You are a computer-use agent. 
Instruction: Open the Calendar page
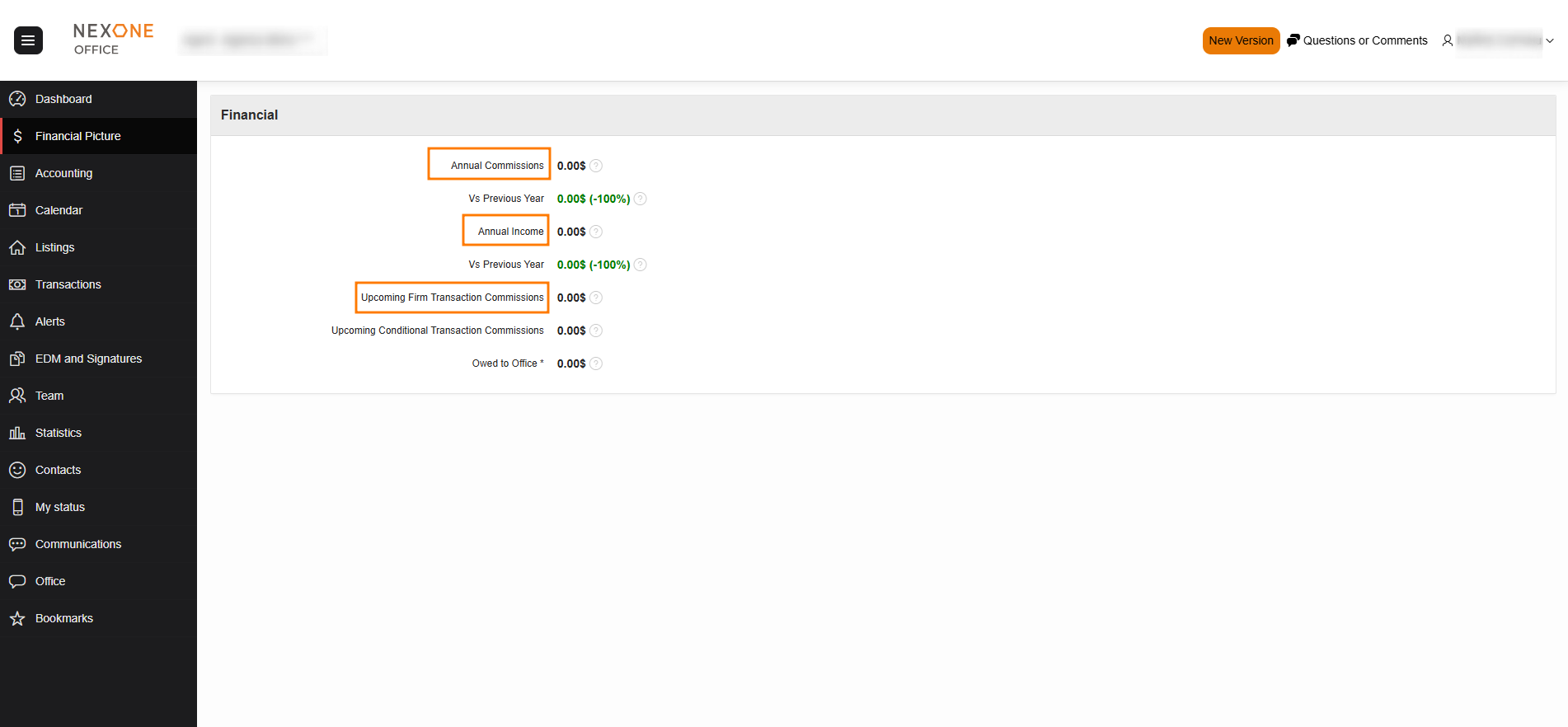click(59, 210)
